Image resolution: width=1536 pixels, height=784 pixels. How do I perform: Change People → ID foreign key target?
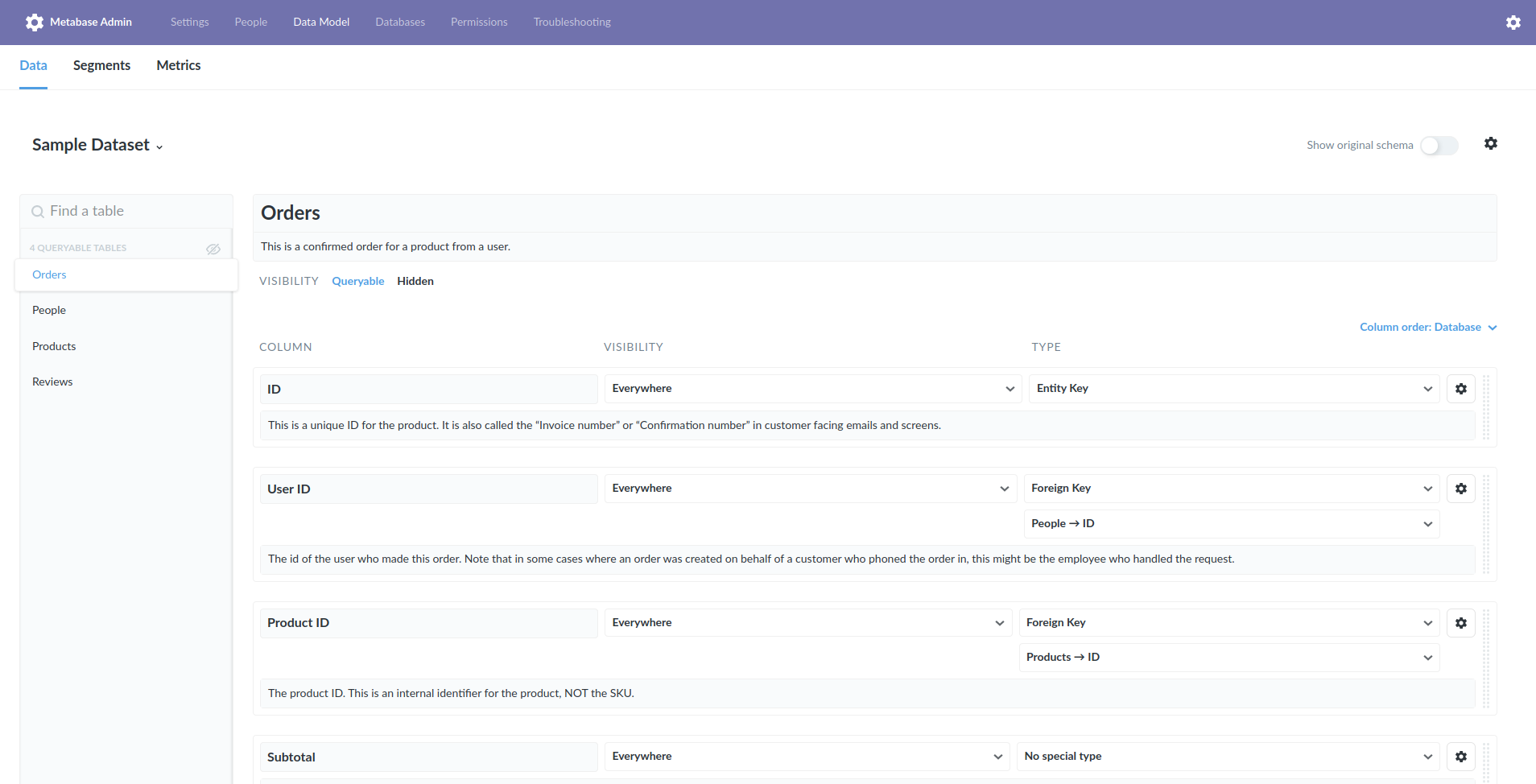(x=1229, y=523)
